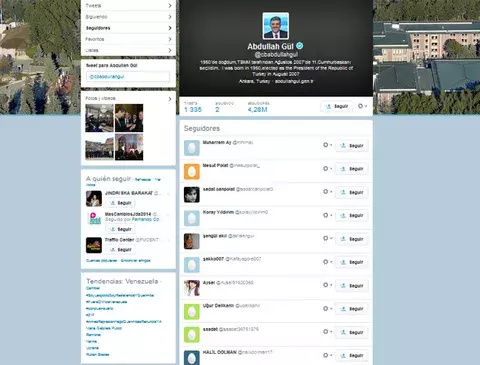Click Mesut Polat orange egg avatar
Image resolution: width=480 pixels, height=365 pixels.
click(192, 171)
